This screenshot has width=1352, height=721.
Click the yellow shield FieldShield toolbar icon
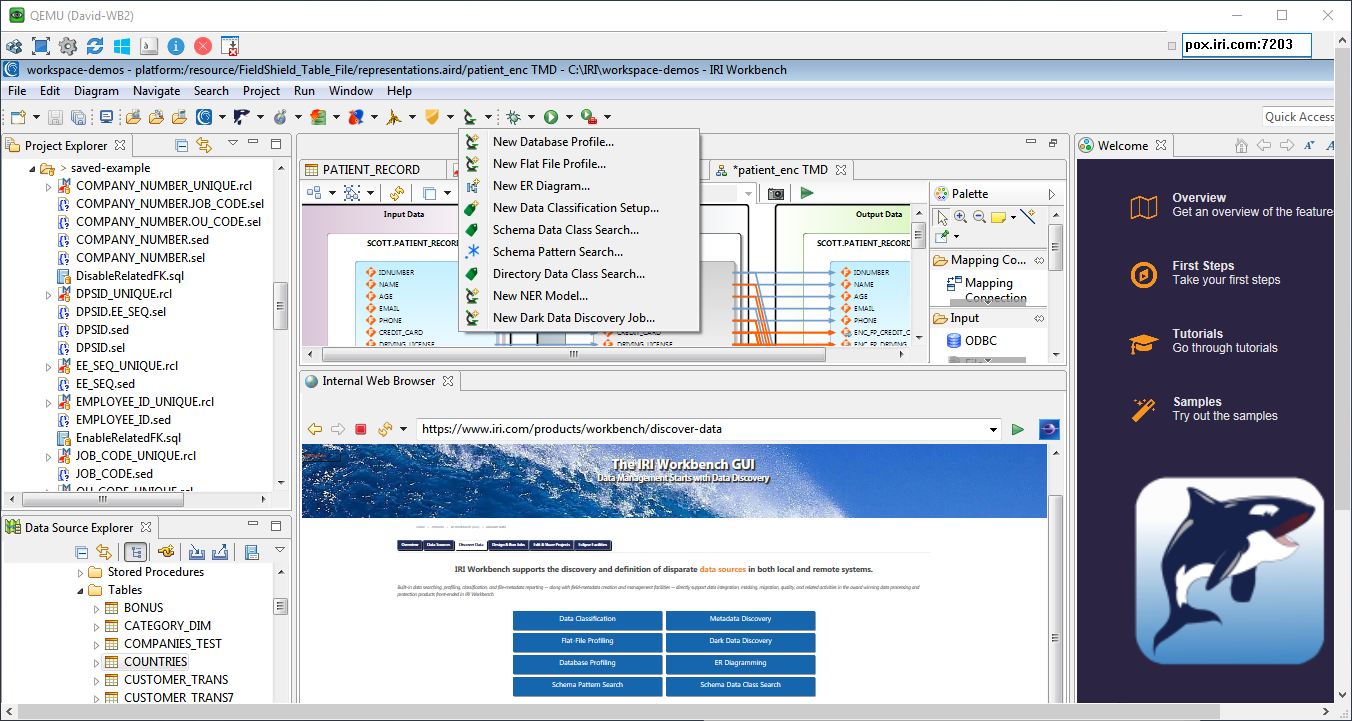click(x=432, y=117)
